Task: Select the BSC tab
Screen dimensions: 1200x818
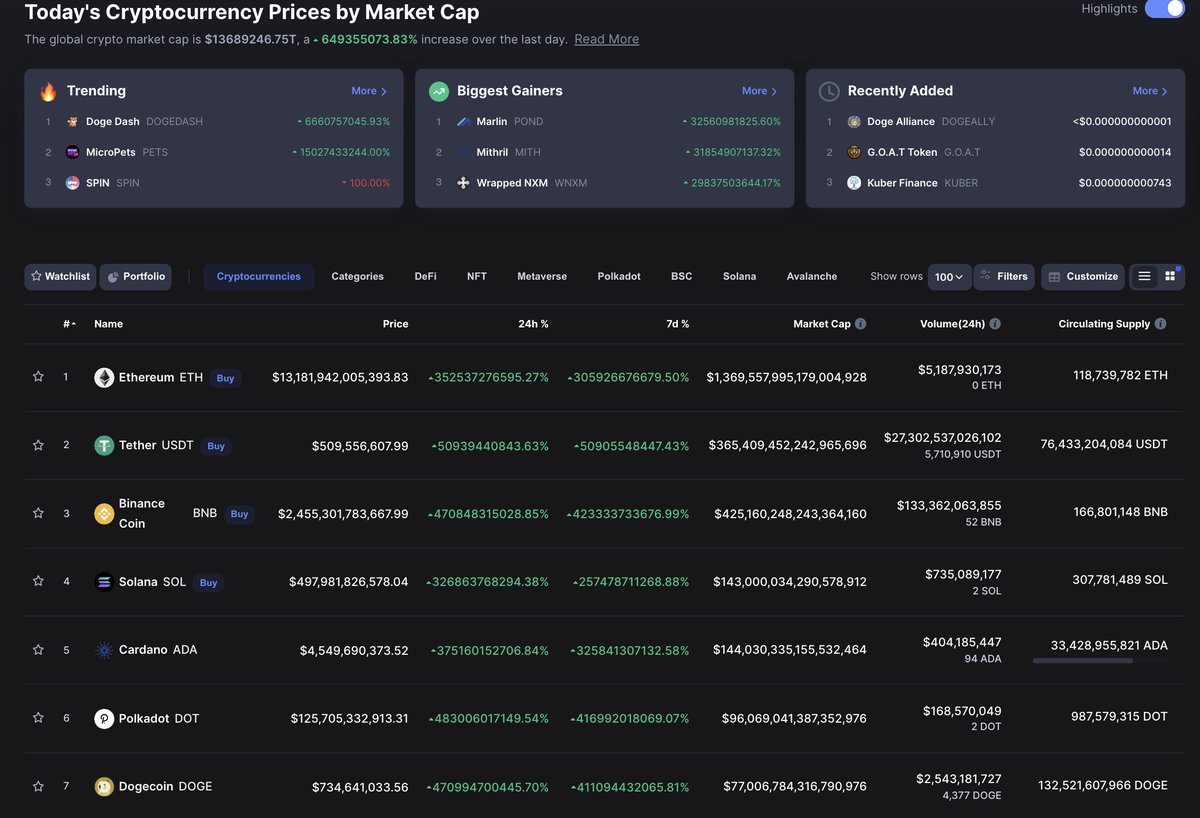Action: point(681,277)
